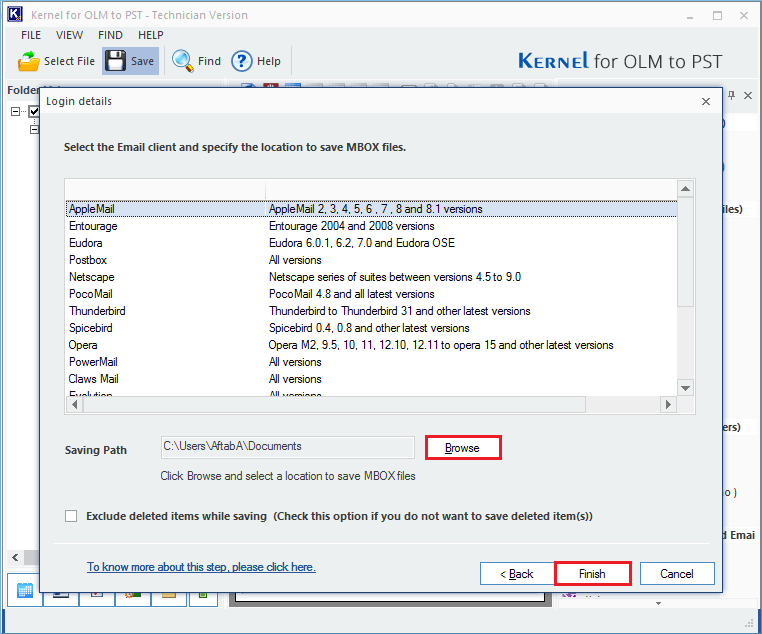Click the Save floppy disk icon
Image resolution: width=762 pixels, height=634 pixels.
(116, 61)
